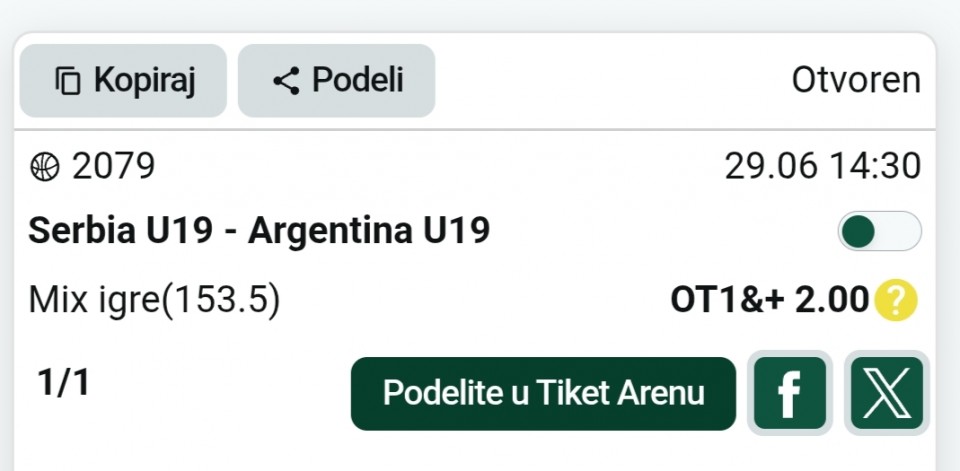Click the OT1&+ 2.00 odds
This screenshot has width=960, height=471.
pos(770,301)
